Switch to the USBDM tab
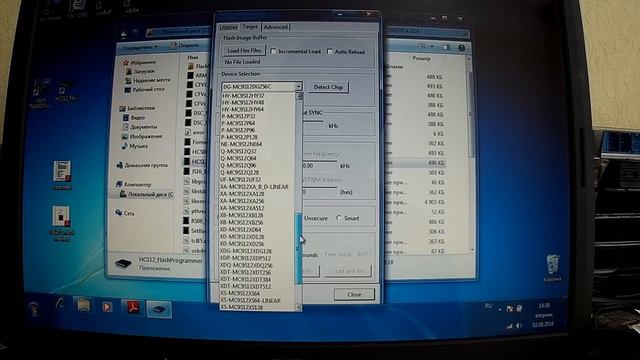Screen dimensions: 640x360 click(229, 27)
